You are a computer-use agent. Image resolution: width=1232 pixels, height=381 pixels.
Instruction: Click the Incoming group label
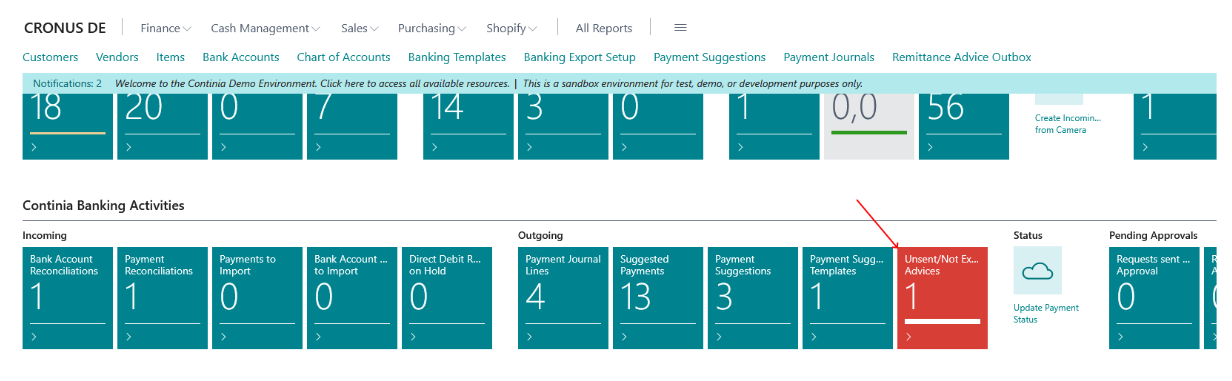point(44,236)
